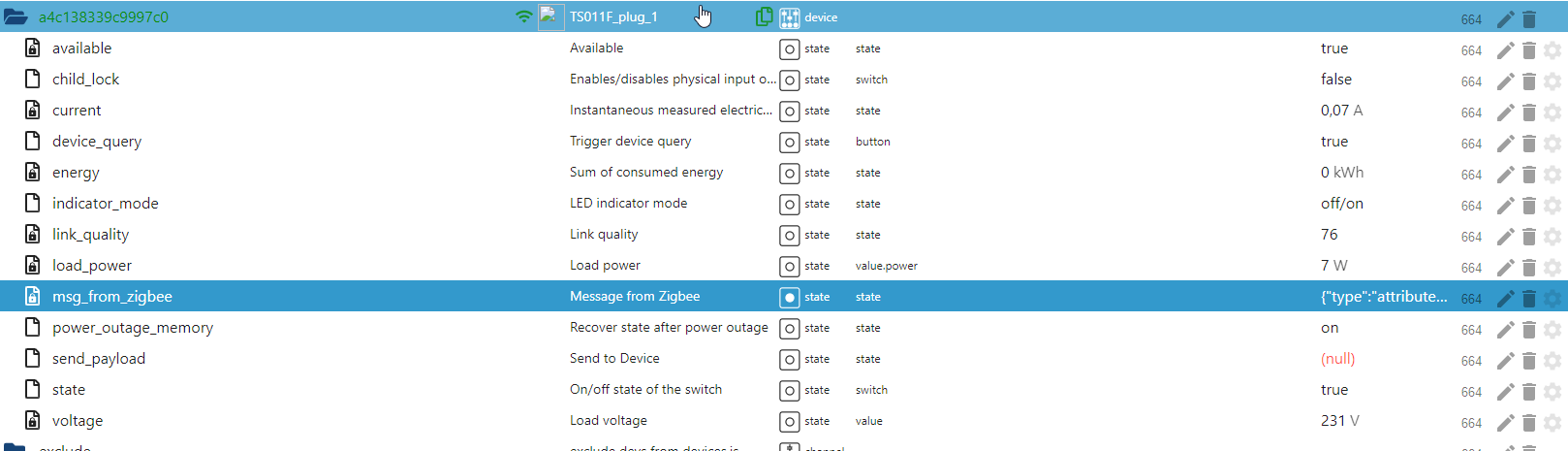Screen dimensions: 1568x451
Task: Click the TS011F_plug_1 device thumbnail image
Action: (550, 16)
